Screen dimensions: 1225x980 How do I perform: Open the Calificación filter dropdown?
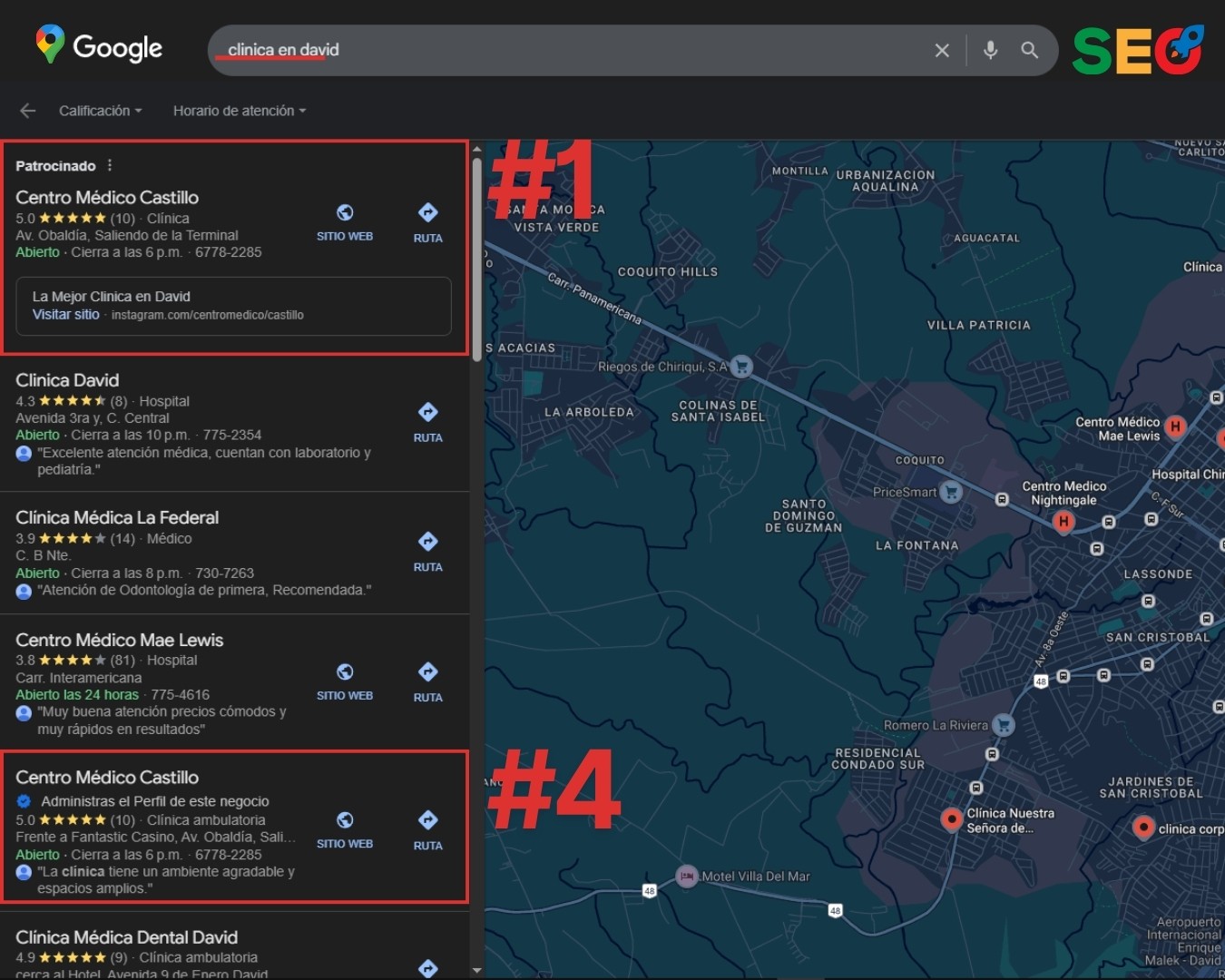100,111
